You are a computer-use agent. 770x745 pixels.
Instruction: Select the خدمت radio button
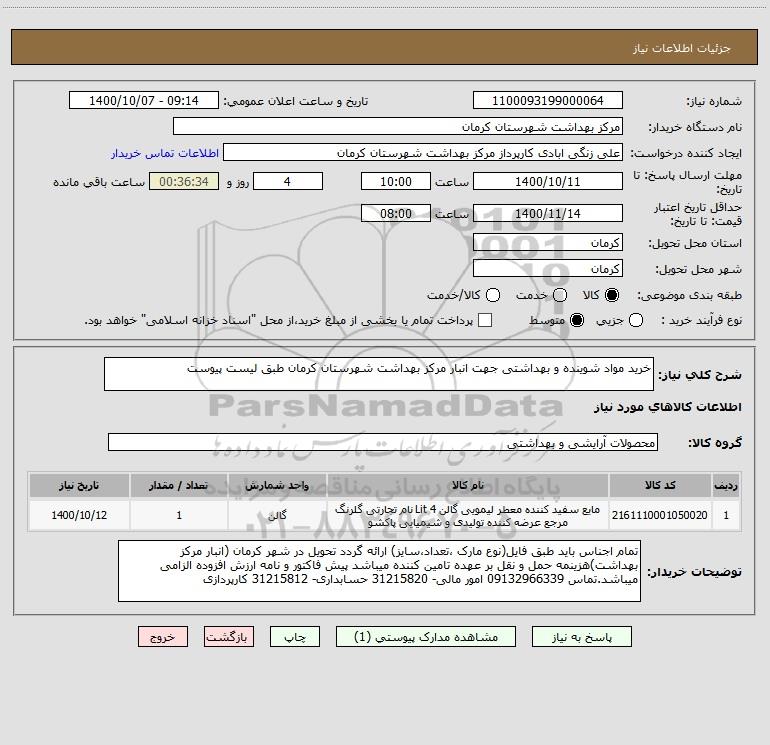click(x=560, y=295)
